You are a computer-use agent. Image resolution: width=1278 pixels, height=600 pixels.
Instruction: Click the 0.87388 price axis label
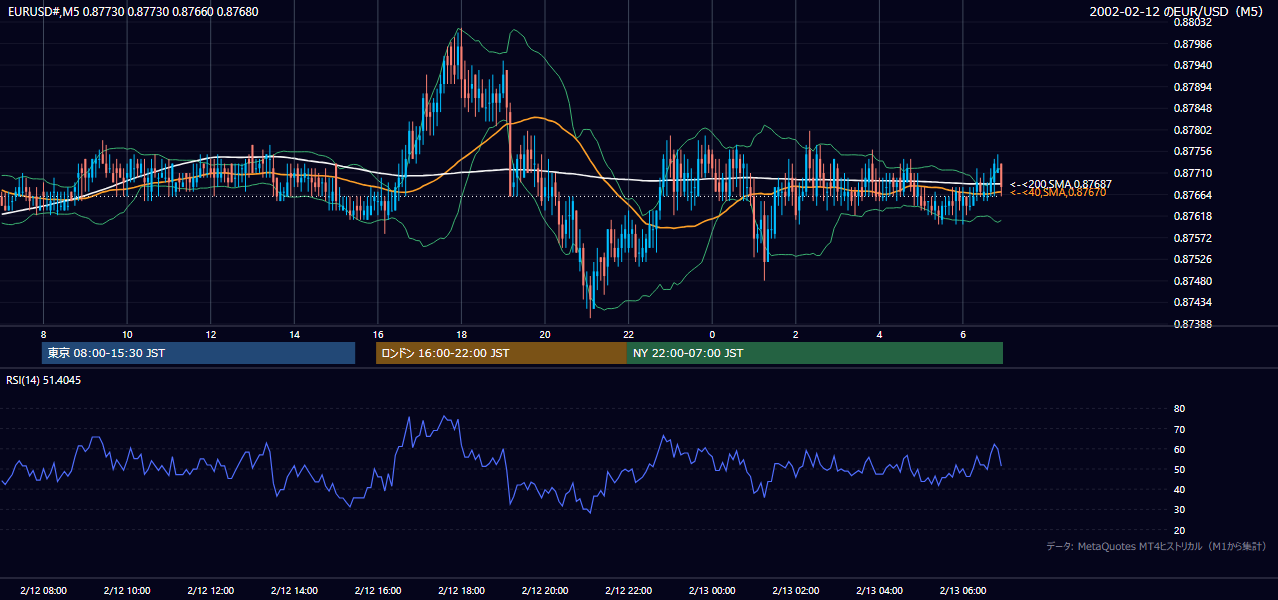point(1193,324)
